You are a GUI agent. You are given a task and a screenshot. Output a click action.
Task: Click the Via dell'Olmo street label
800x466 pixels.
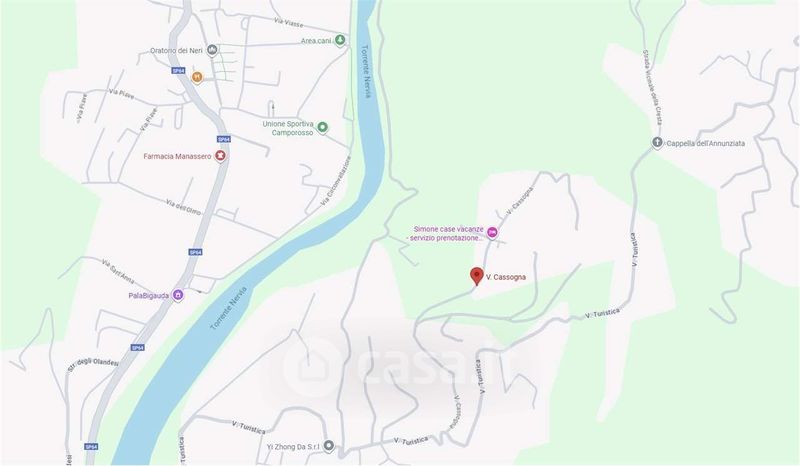(x=184, y=207)
